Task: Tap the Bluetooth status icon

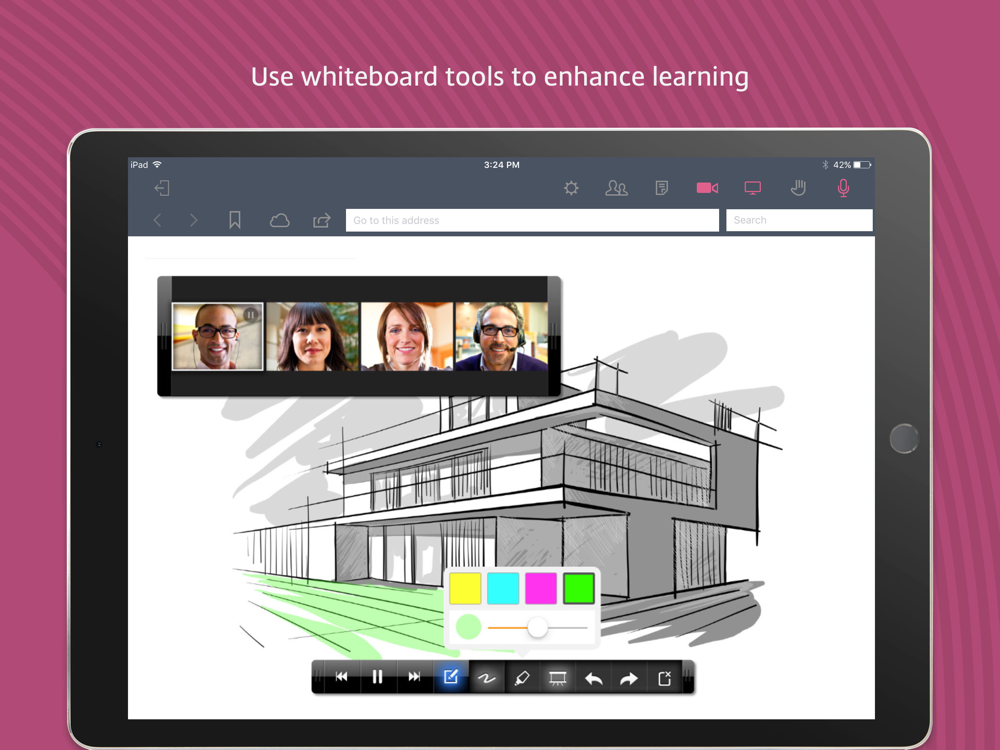Action: click(825, 165)
